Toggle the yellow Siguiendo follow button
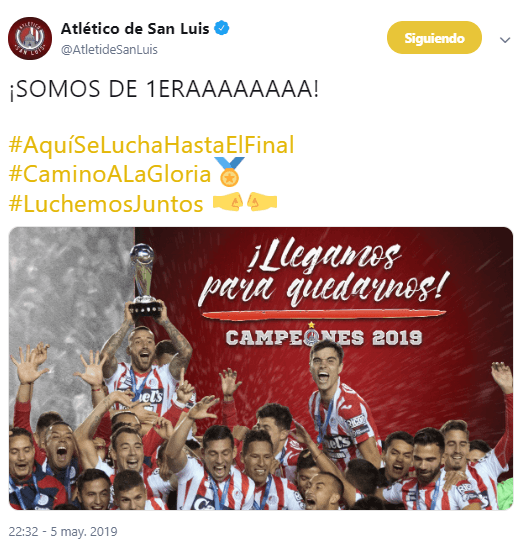Viewport: 523px width, 542px height. [x=434, y=38]
